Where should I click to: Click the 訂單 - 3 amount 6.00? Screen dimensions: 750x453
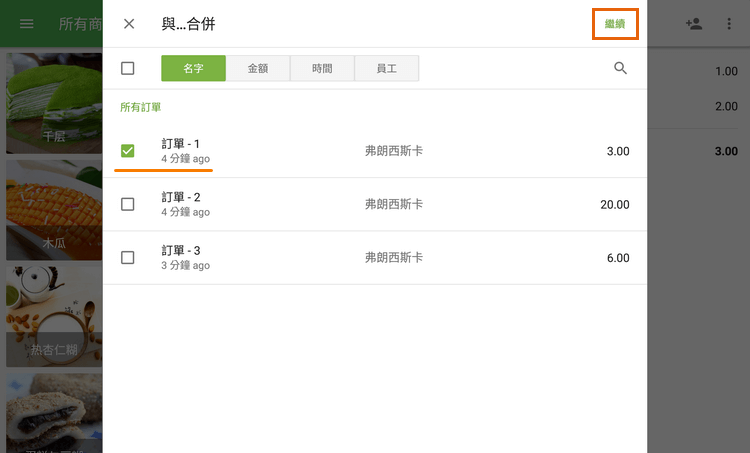[617, 257]
